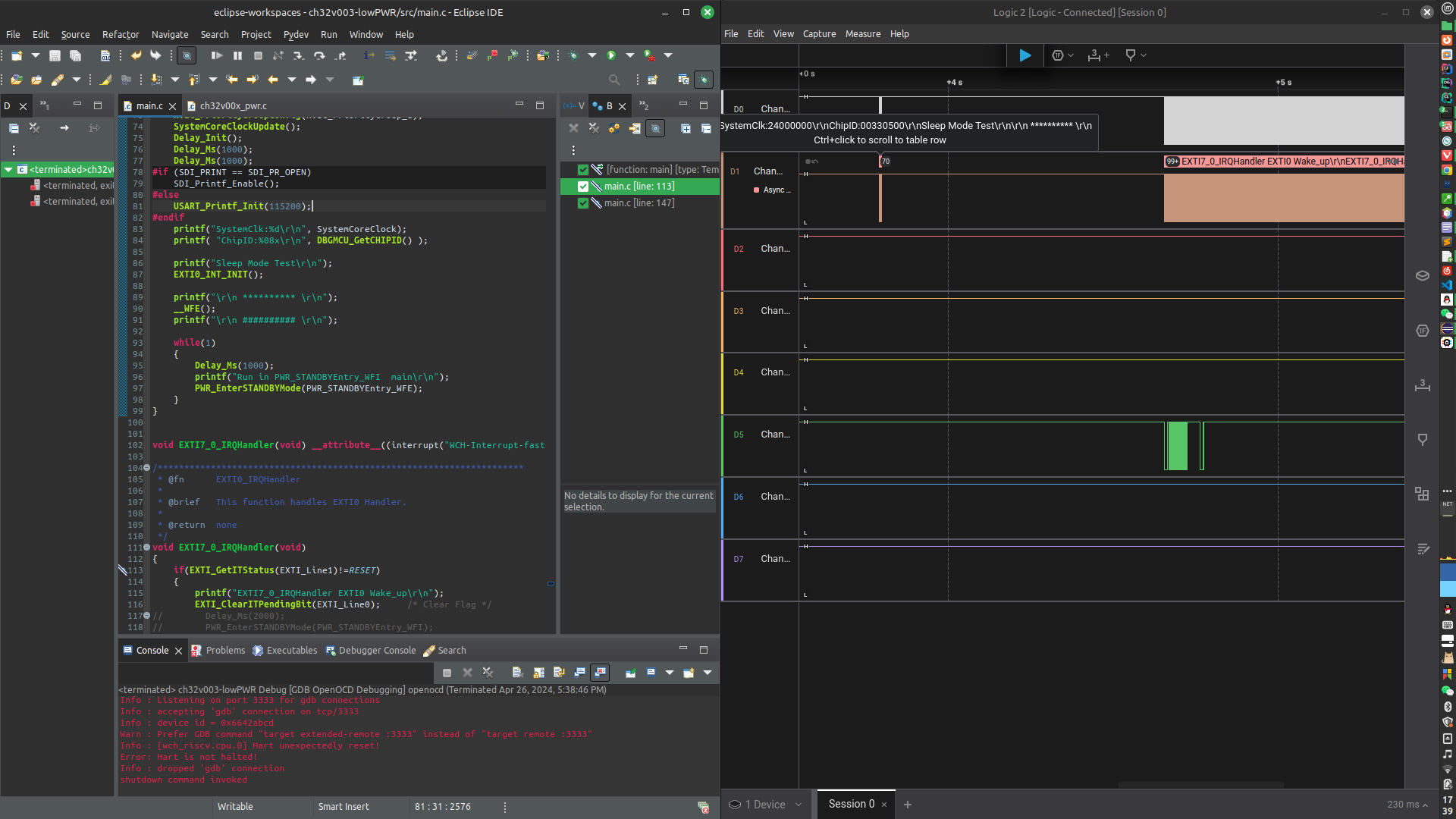Screen dimensions: 1456x819
Task: Click the Step Return icon
Action: point(340,55)
